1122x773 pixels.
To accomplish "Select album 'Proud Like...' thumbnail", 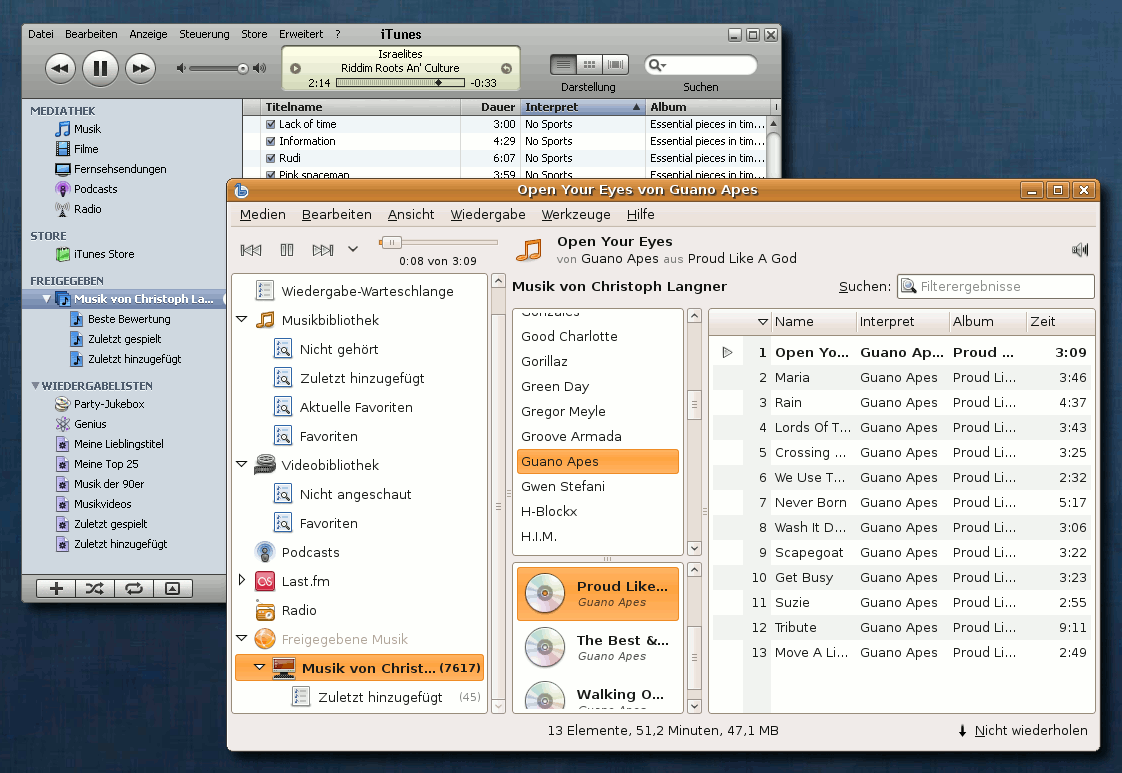I will (545, 593).
